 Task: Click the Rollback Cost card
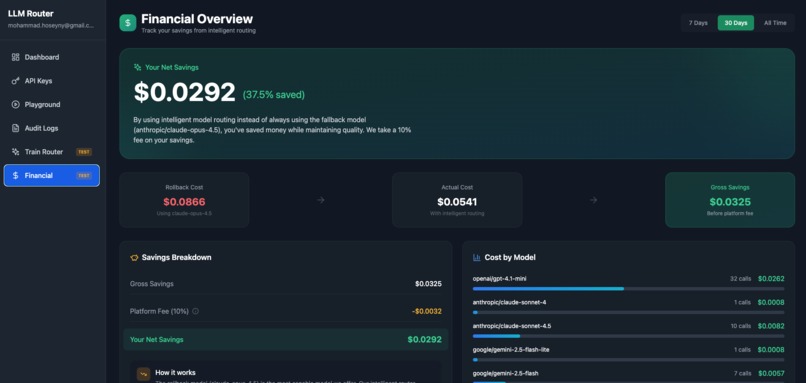click(184, 200)
